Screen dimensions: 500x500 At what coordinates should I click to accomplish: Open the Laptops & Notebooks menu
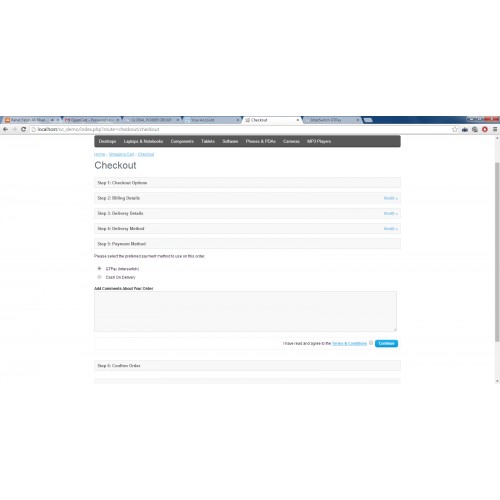143,141
